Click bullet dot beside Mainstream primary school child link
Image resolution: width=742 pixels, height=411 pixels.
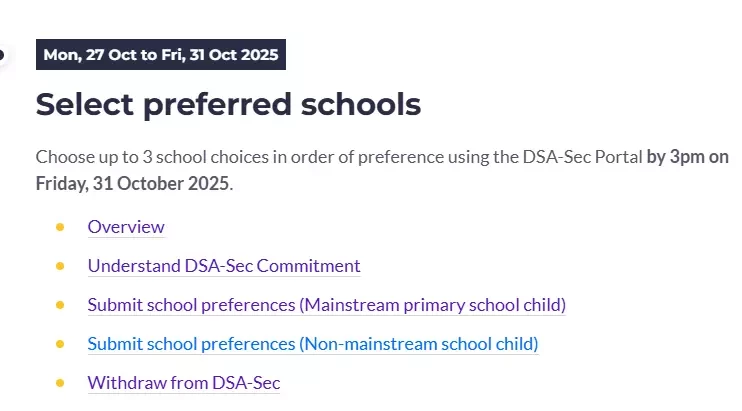tap(60, 305)
